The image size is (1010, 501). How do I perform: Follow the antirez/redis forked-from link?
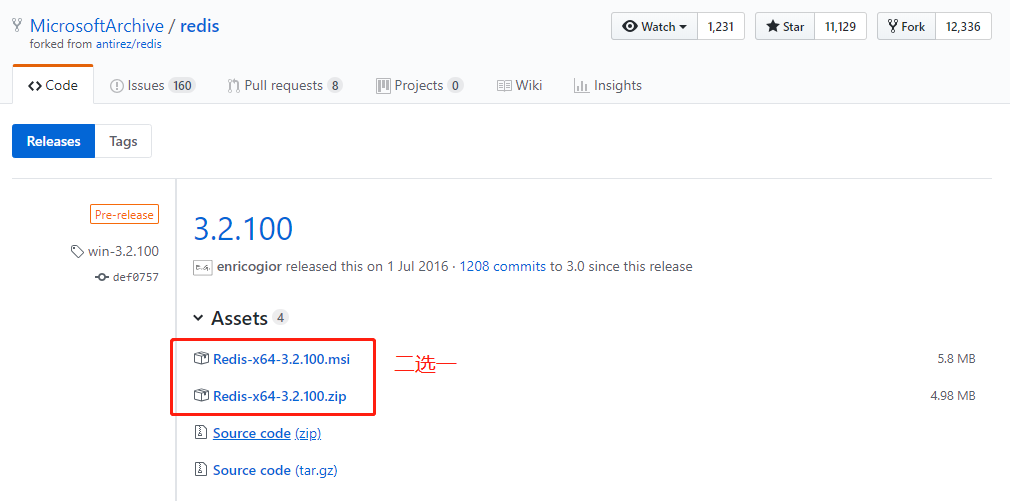tap(128, 44)
